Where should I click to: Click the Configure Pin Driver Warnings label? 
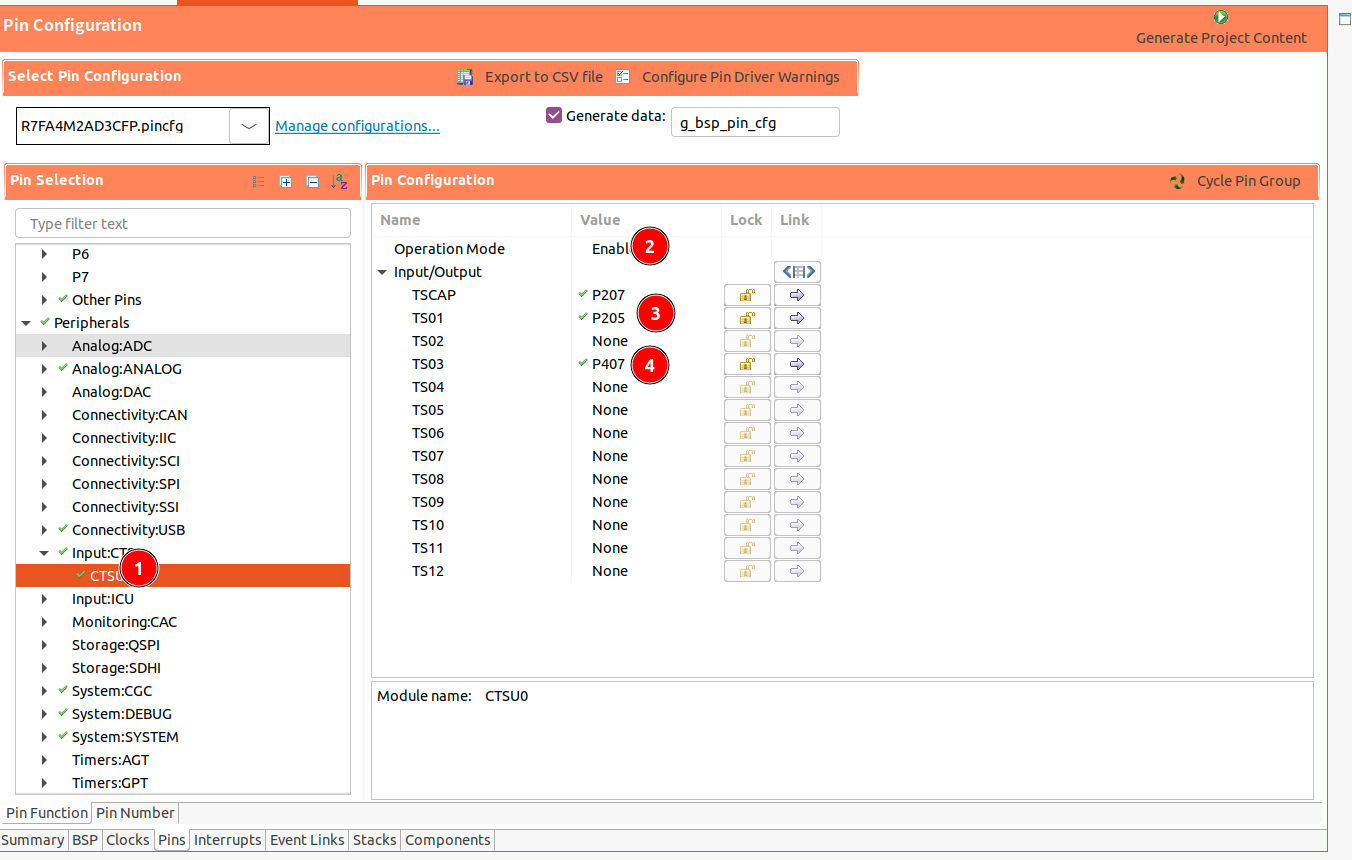pyautogui.click(x=741, y=77)
